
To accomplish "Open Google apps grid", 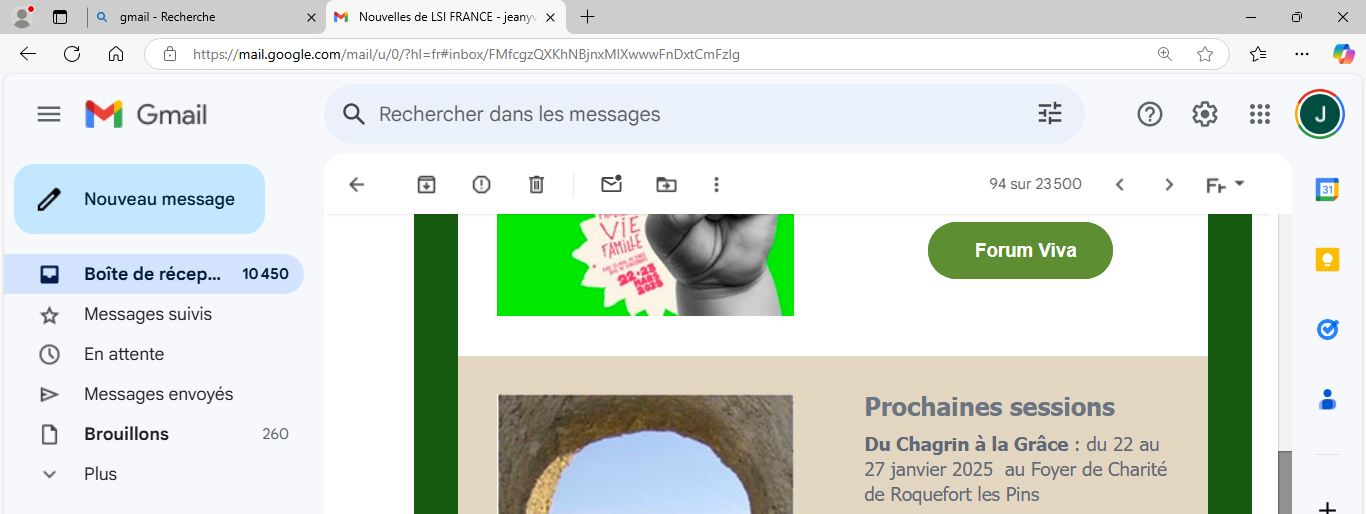I will click(x=1260, y=114).
